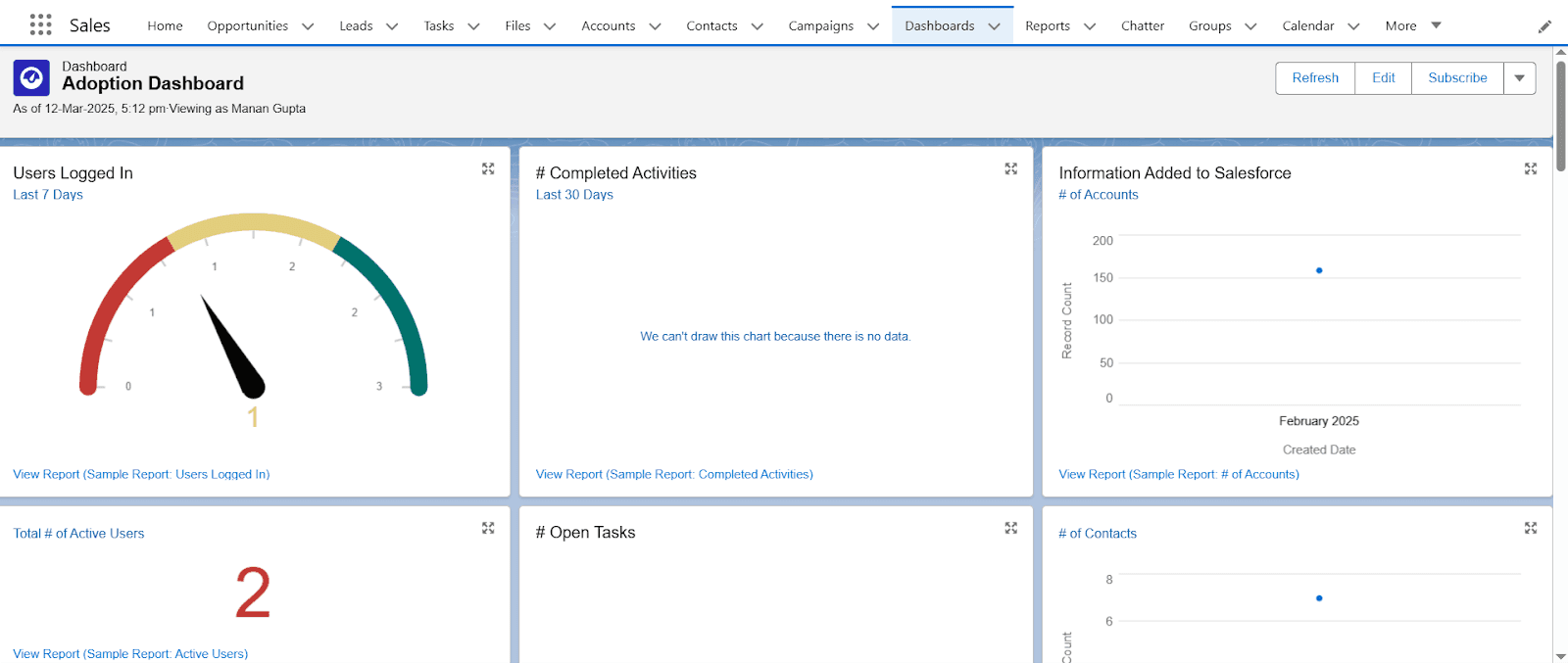1568x663 pixels.
Task: Open Reports tab dropdown chevron
Action: (x=1090, y=26)
